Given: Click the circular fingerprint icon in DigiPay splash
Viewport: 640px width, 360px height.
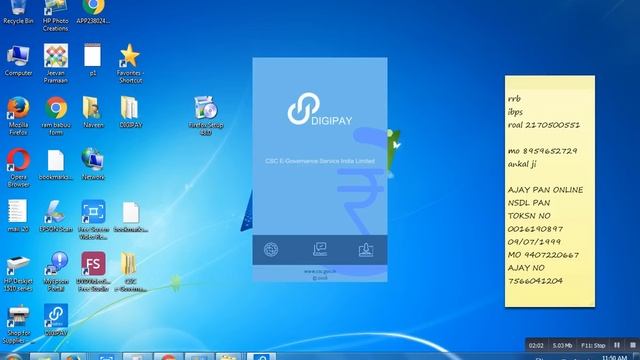Looking at the screenshot, I should 271,249.
